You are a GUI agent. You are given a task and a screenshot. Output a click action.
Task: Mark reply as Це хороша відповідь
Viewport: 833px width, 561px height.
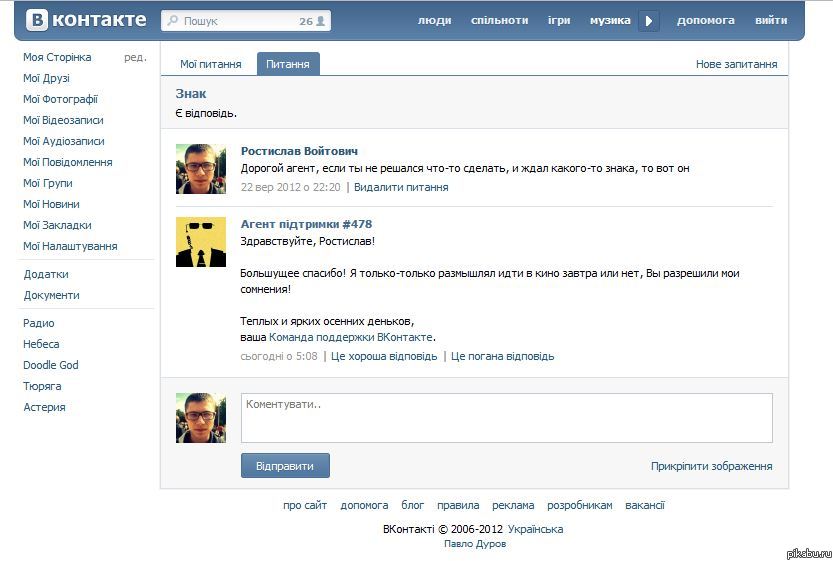click(x=384, y=356)
